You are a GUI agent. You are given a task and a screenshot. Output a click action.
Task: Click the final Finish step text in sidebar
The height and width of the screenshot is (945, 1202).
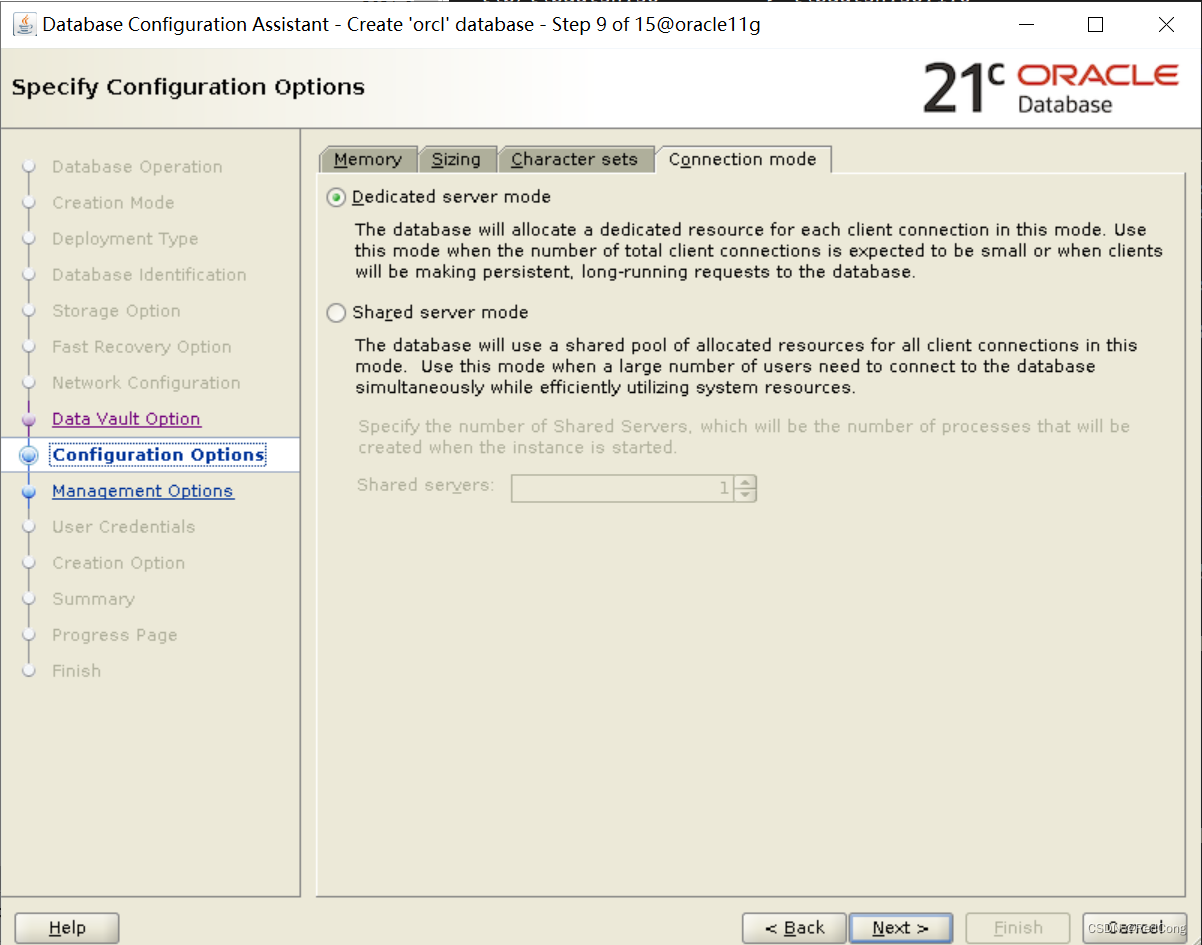pos(76,671)
